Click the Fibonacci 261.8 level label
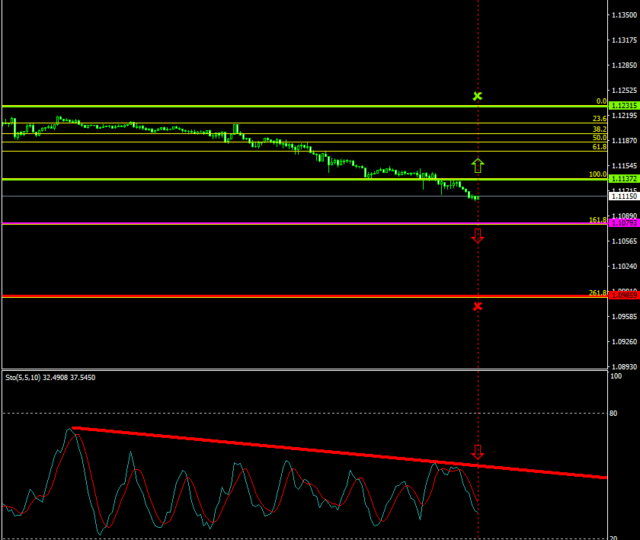 click(x=597, y=293)
